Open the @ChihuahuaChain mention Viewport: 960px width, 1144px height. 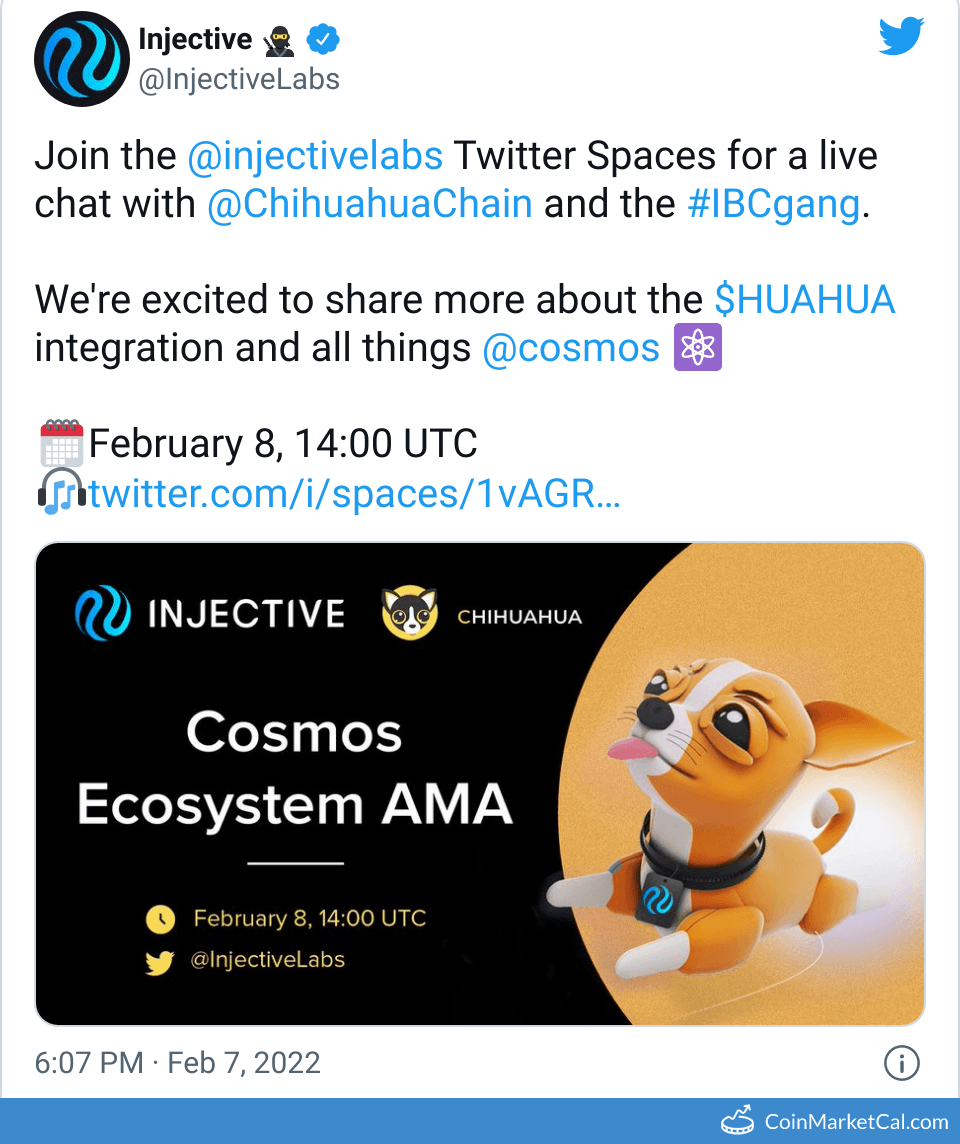(369, 204)
